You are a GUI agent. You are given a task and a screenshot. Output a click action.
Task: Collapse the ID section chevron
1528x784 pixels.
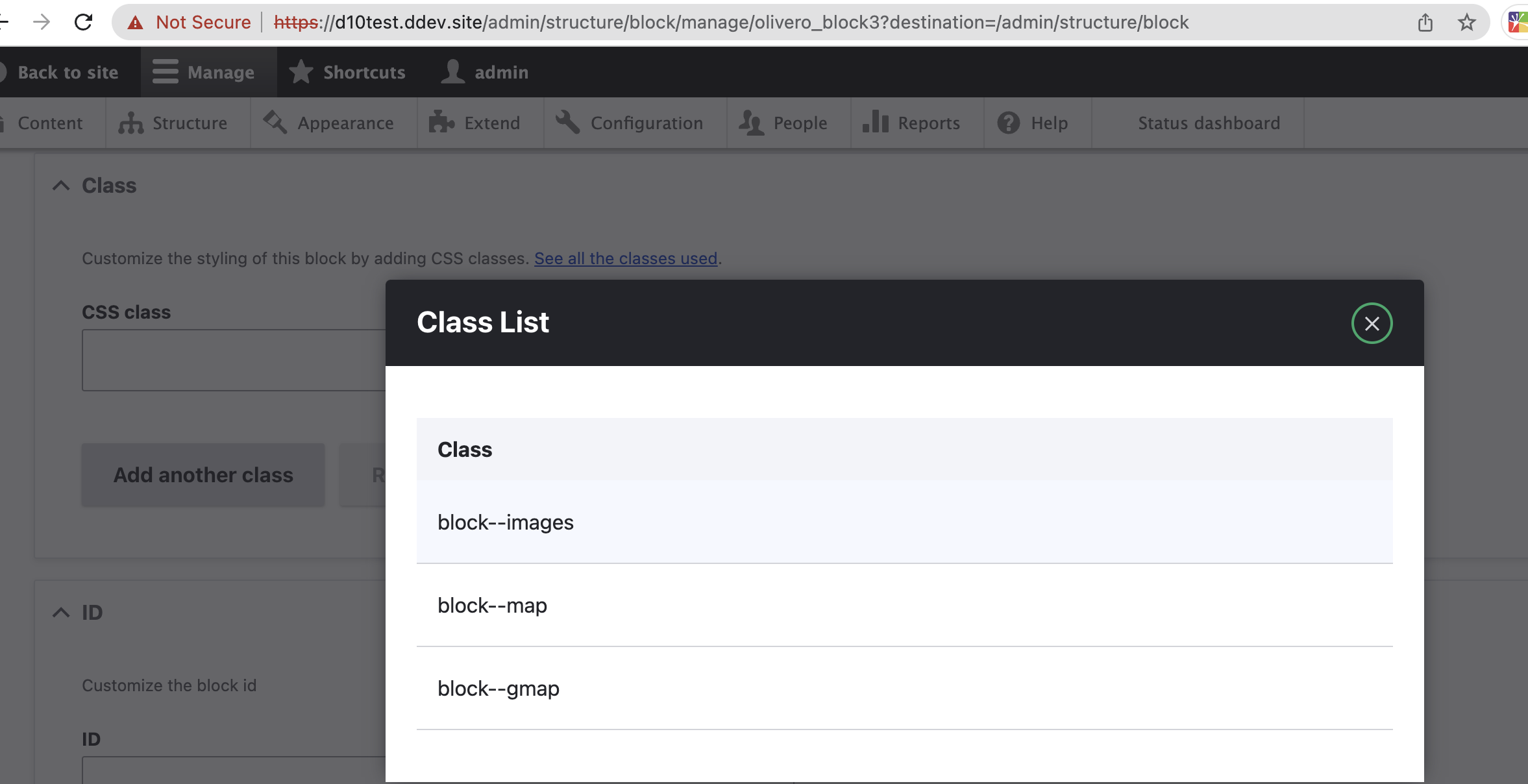(x=60, y=612)
